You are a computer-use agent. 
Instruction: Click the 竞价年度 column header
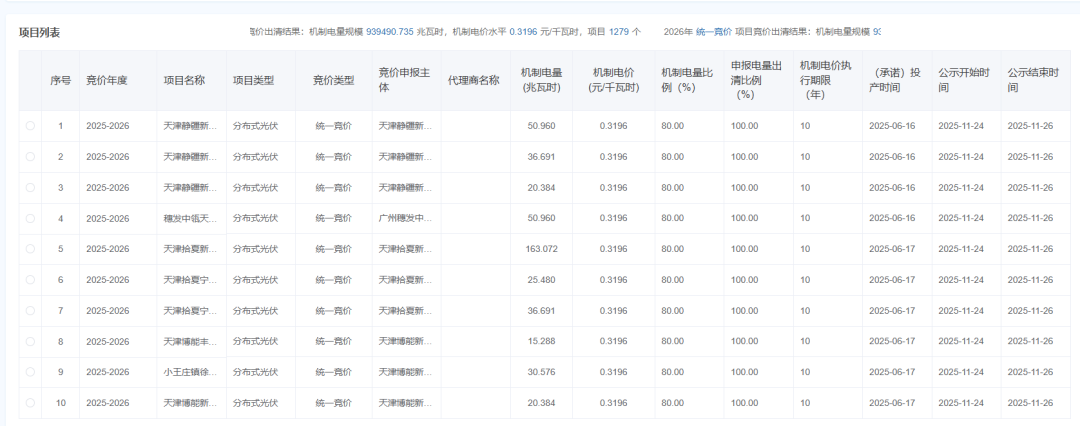106,80
